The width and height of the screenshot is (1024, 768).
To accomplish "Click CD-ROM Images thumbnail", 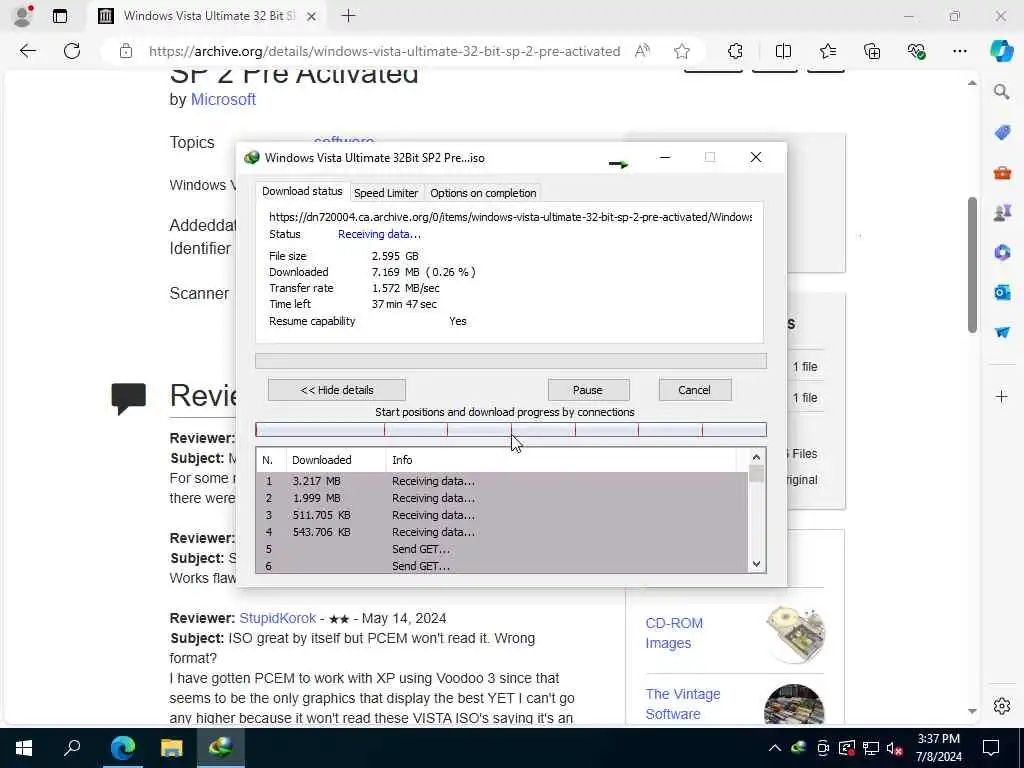I will pos(795,633).
